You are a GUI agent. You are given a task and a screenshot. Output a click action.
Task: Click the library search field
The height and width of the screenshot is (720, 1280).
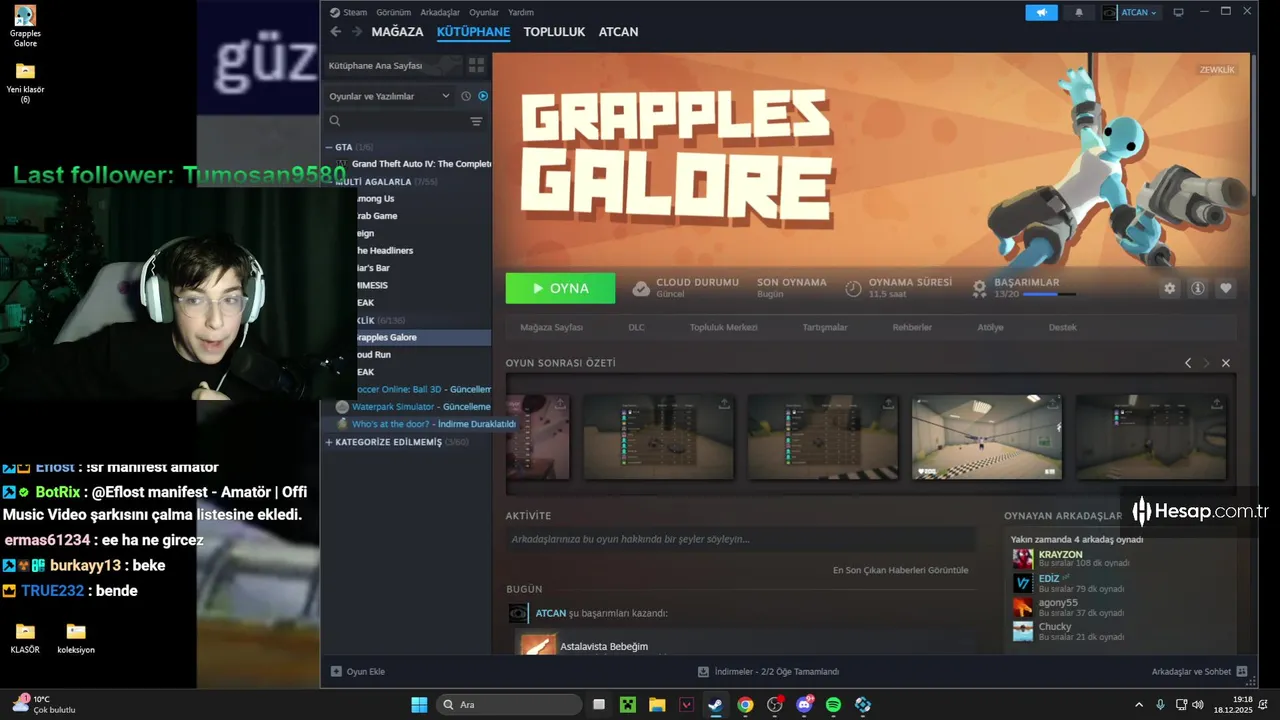pyautogui.click(x=396, y=121)
